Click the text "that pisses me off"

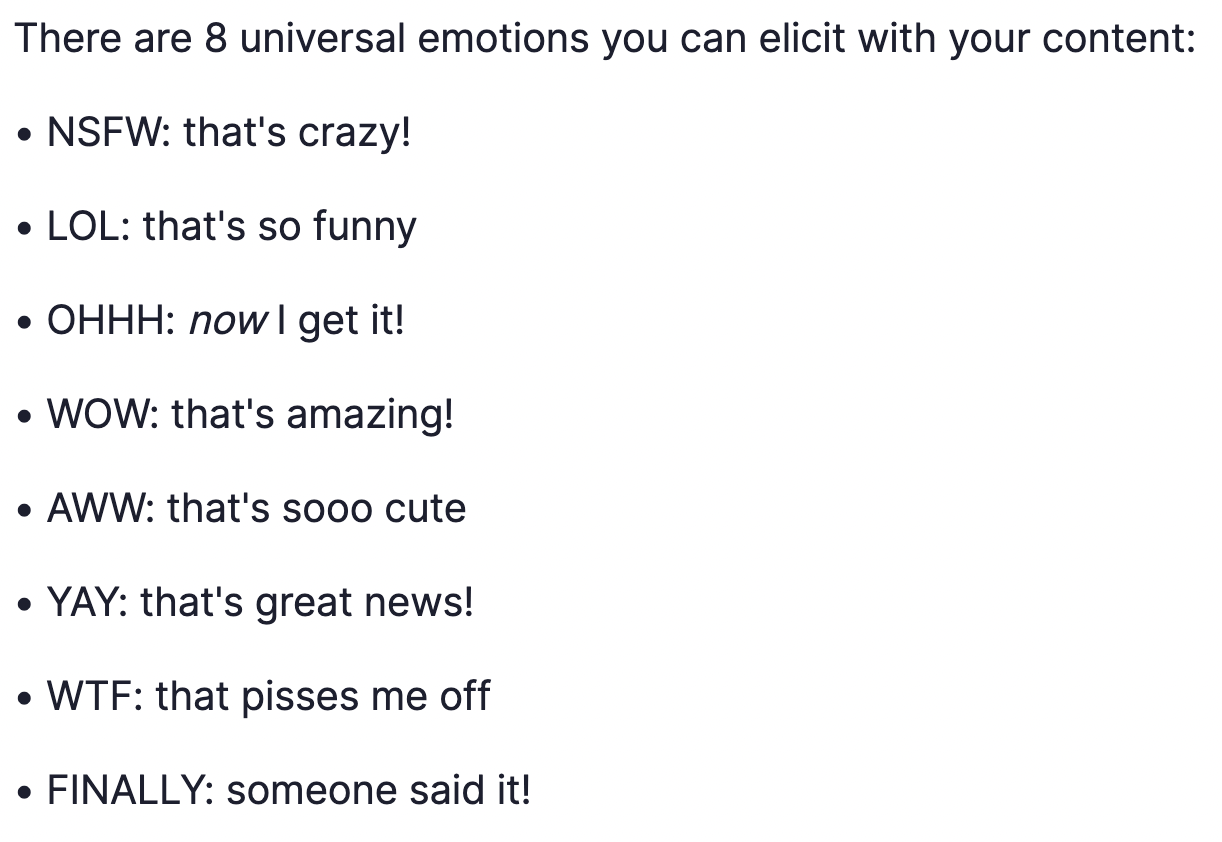[x=323, y=698]
